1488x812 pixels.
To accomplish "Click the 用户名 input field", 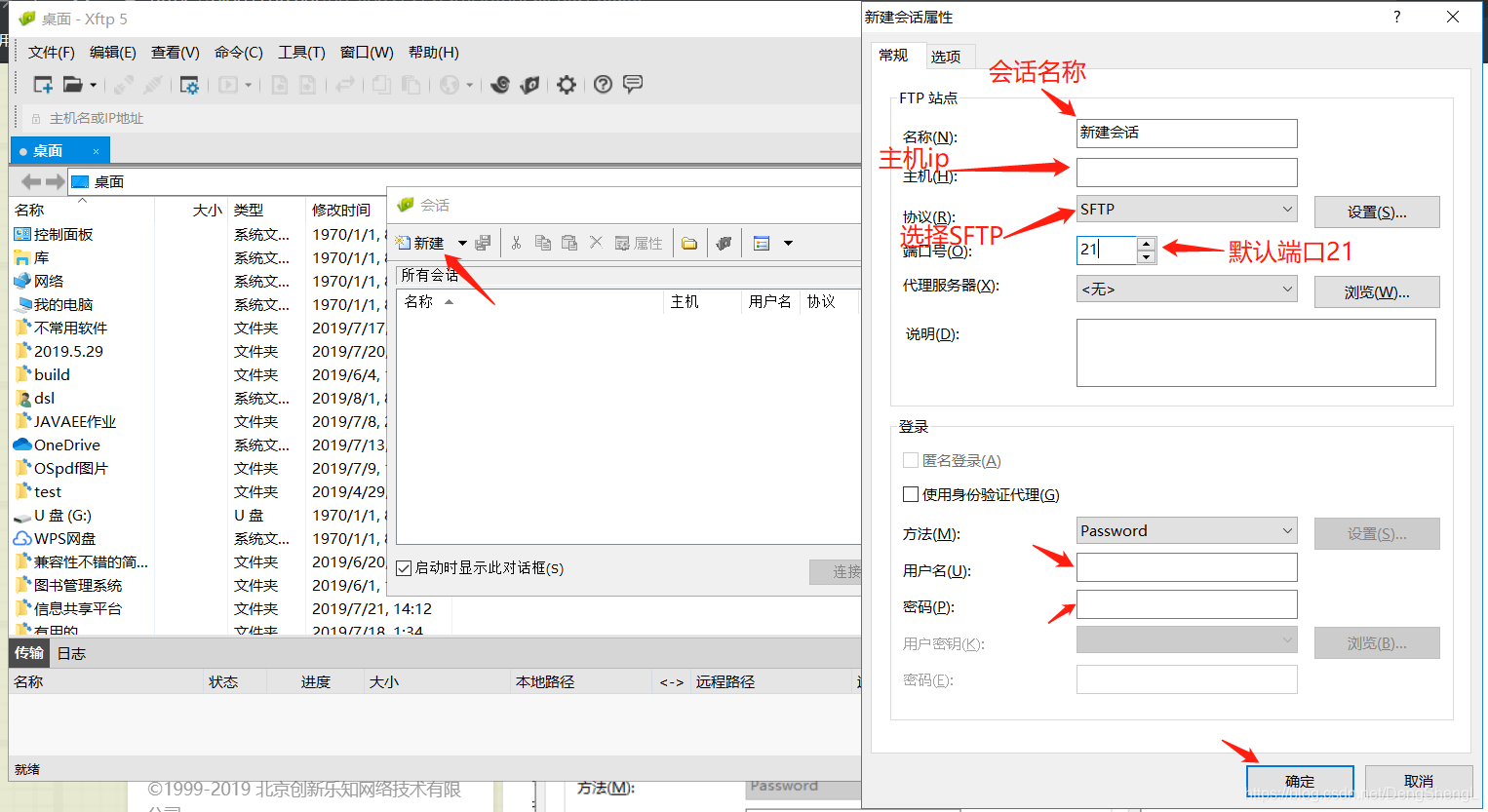I will 1187,567.
